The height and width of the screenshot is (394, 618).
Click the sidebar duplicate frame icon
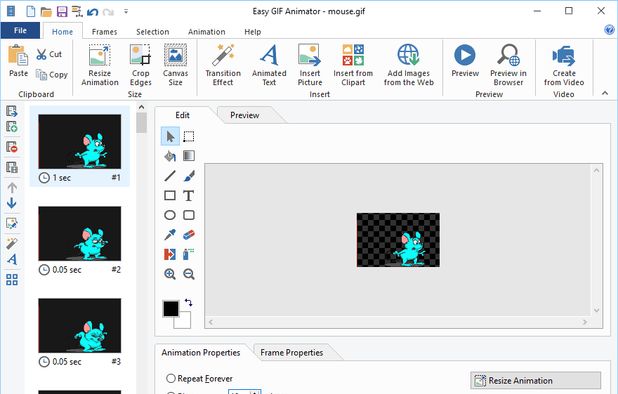pyautogui.click(x=12, y=167)
